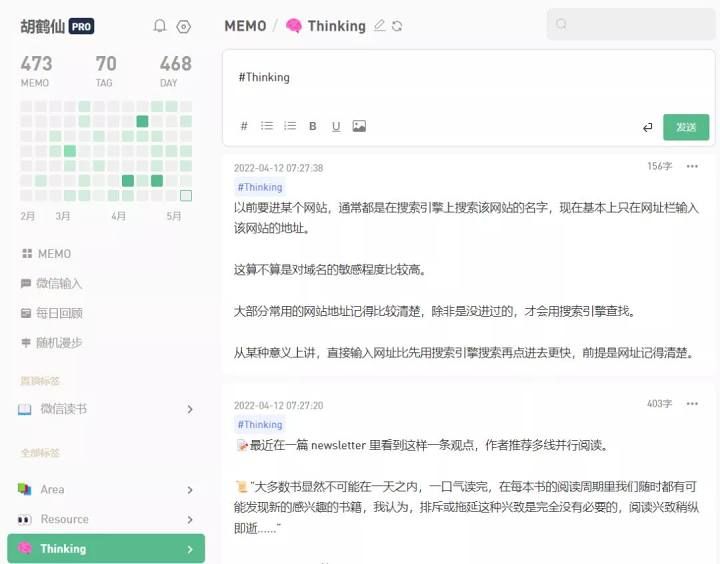Open more options for 403字 memo
Viewport: 720px width, 564px height.
692,404
